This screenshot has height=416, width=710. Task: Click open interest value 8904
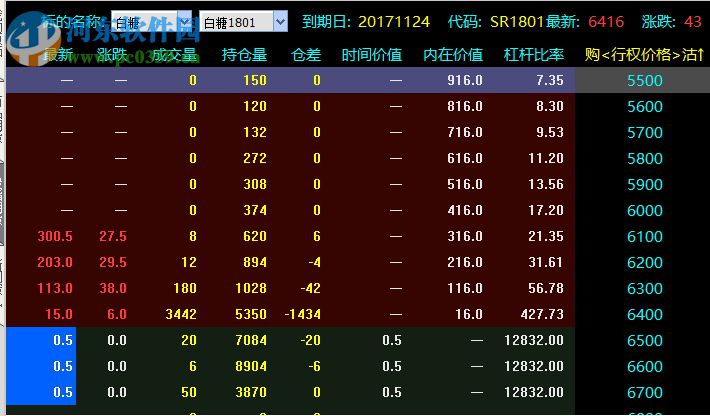coord(251,366)
